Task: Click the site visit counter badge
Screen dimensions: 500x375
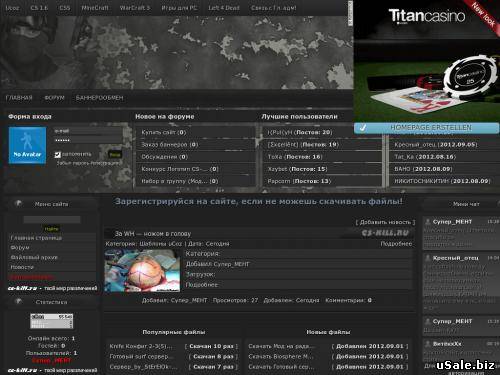Action: click(52, 321)
